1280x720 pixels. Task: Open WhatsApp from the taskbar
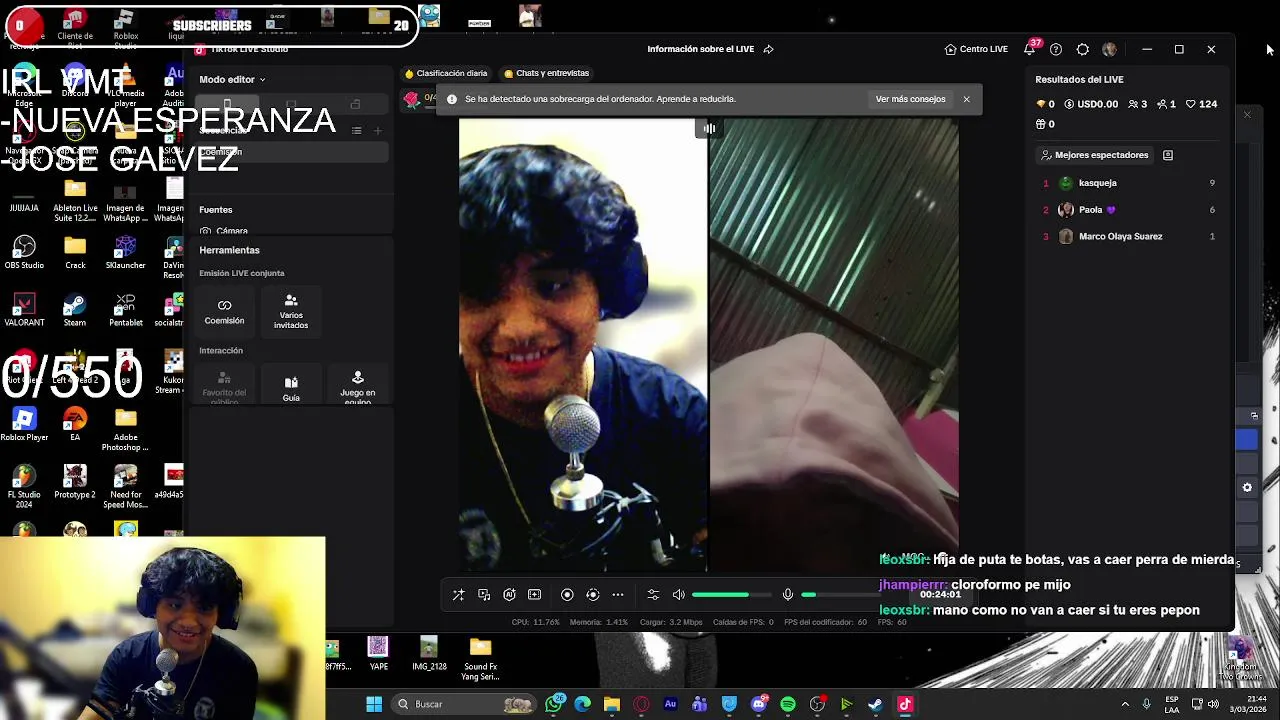pos(554,704)
